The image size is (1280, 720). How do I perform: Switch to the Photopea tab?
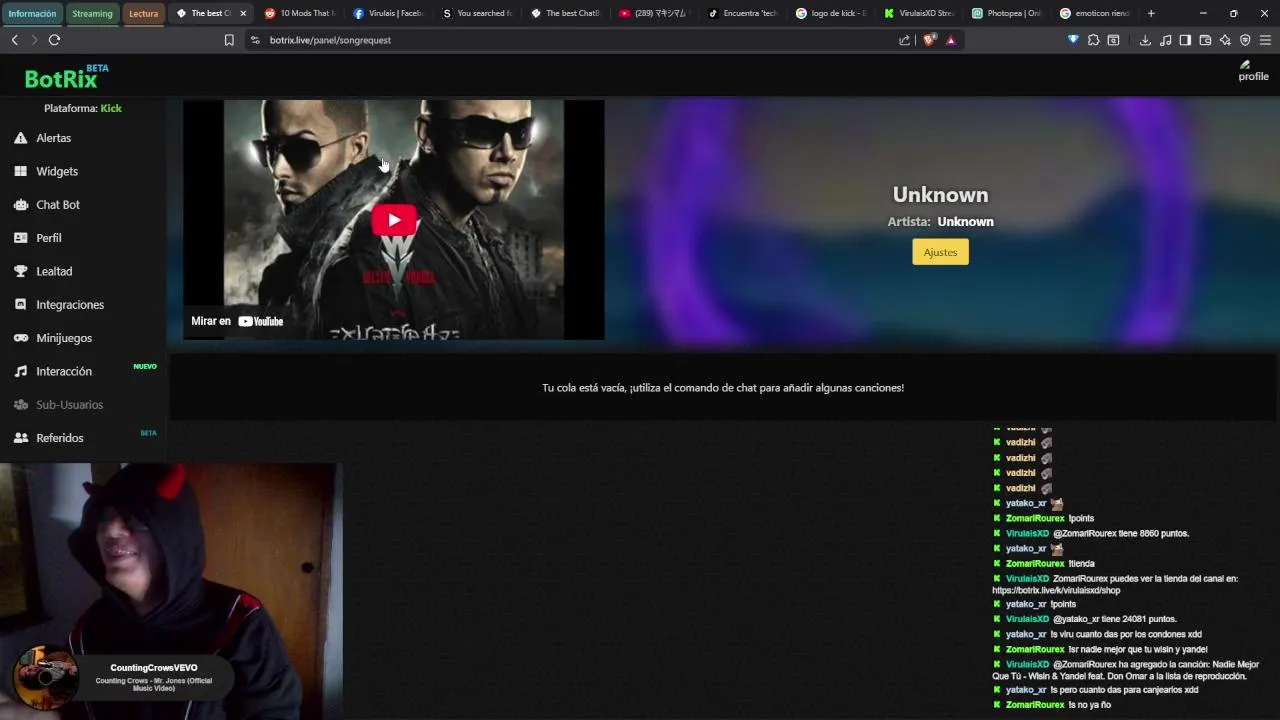[1009, 13]
